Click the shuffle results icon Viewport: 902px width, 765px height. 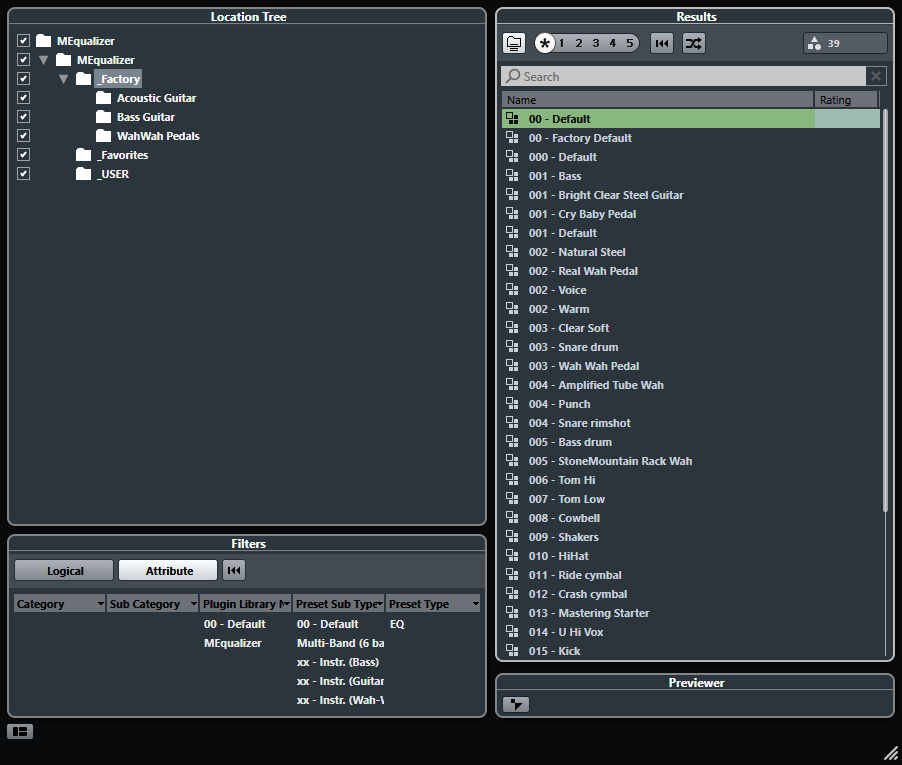pos(694,43)
